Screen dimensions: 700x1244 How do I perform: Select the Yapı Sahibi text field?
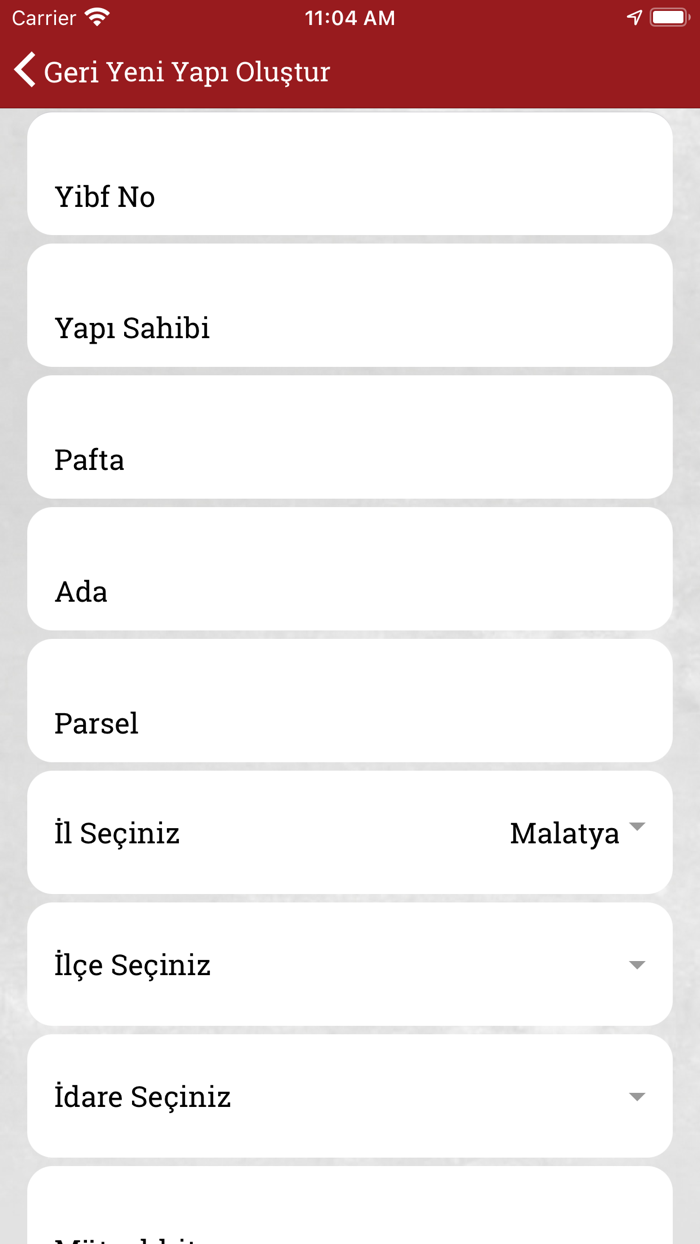click(x=350, y=305)
